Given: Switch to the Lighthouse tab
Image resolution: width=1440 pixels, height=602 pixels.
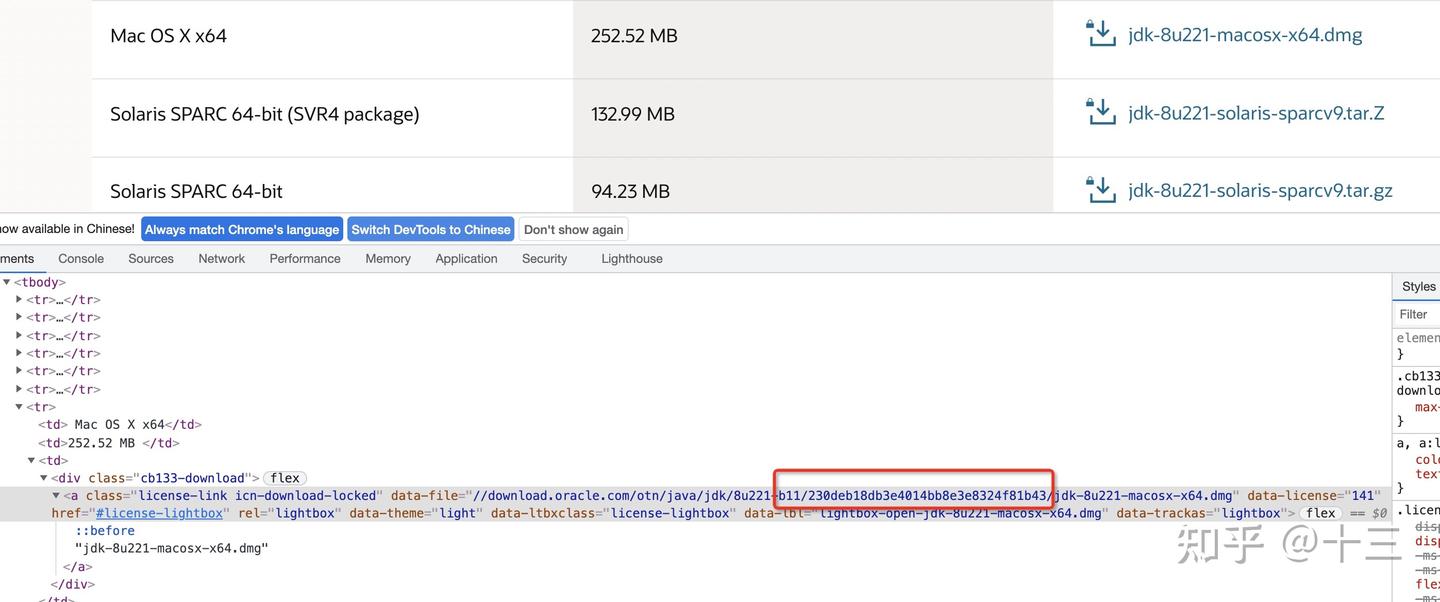Looking at the screenshot, I should point(632,258).
